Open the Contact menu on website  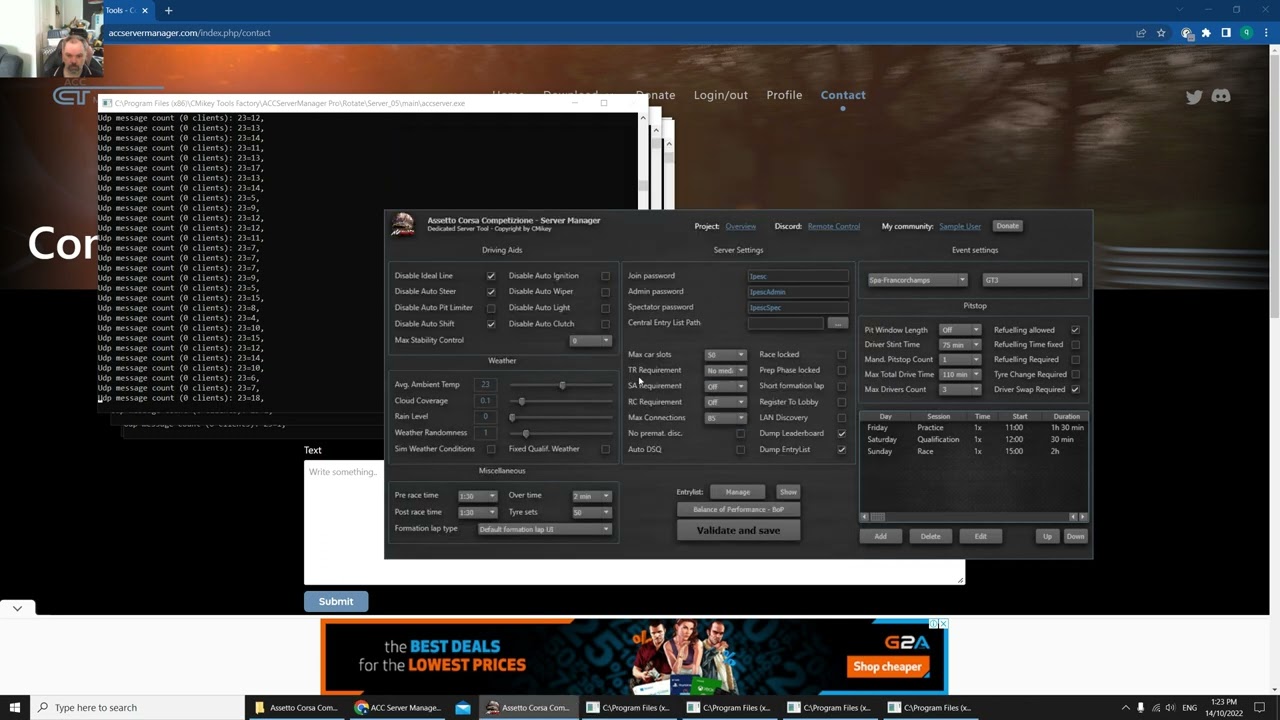coord(843,95)
